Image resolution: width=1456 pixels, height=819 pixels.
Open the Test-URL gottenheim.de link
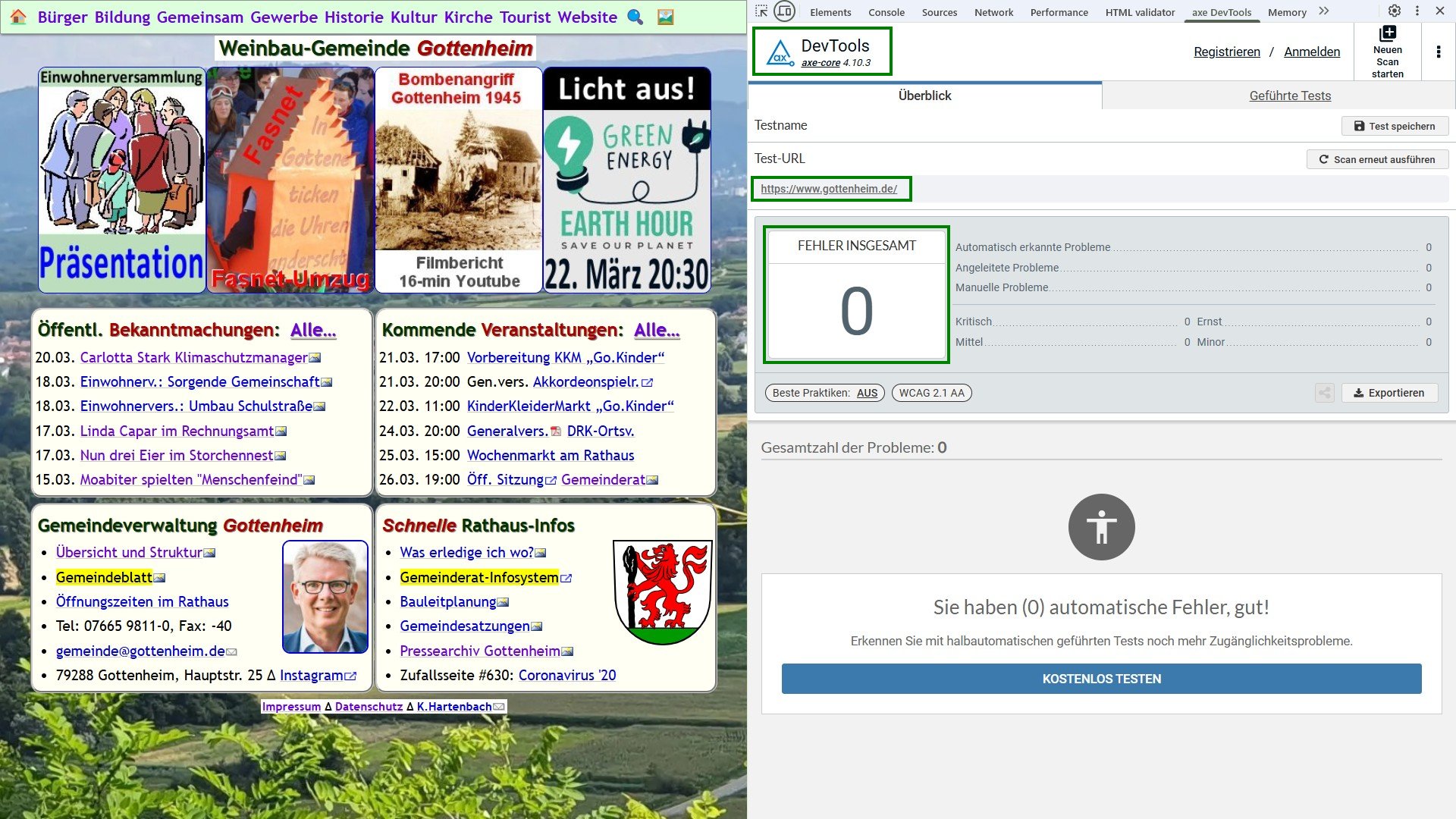[x=829, y=189]
